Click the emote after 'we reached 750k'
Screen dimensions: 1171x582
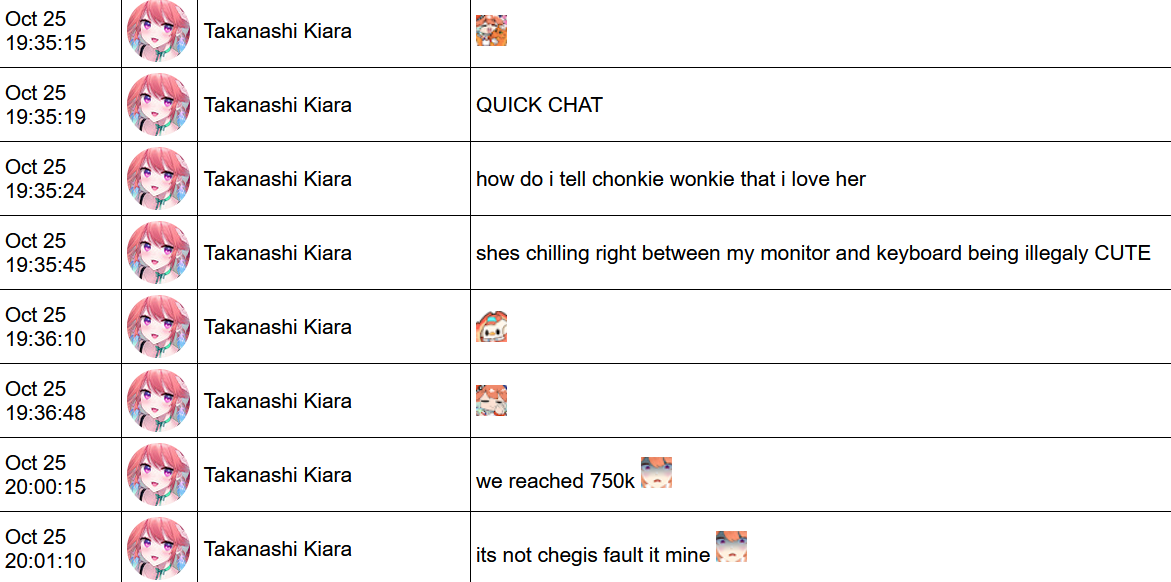click(656, 472)
